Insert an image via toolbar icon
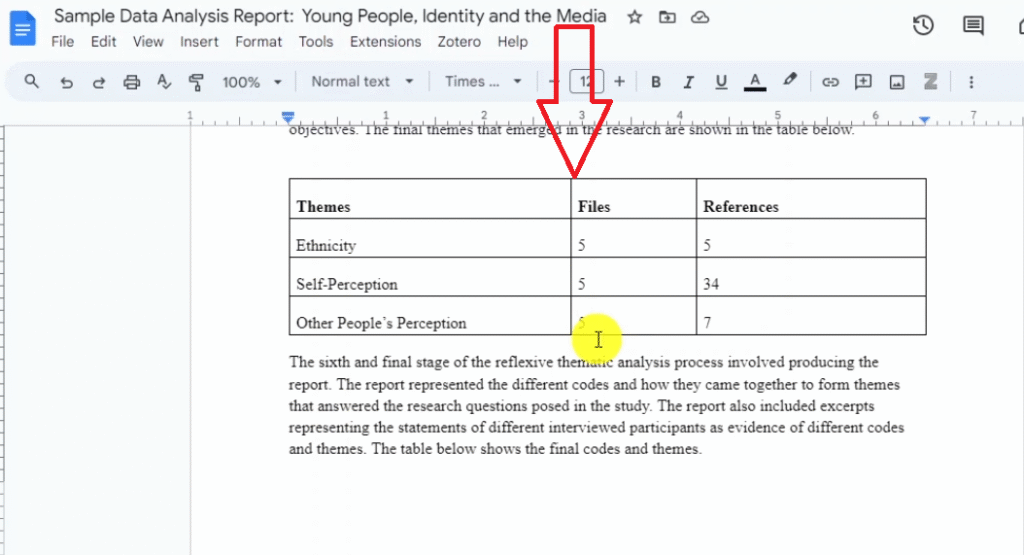The image size is (1024, 555). click(897, 82)
